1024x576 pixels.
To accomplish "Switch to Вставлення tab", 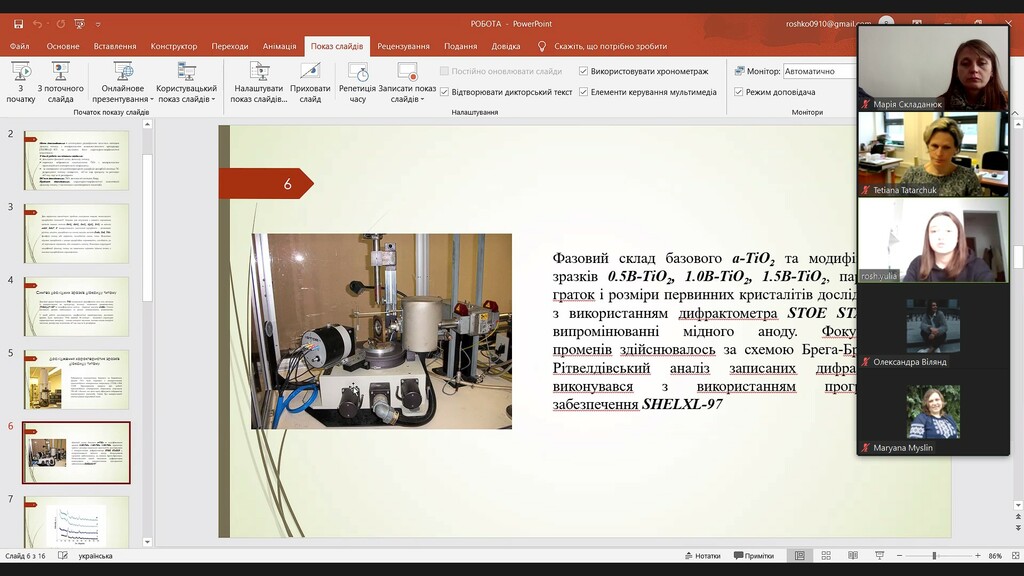I will 115,46.
